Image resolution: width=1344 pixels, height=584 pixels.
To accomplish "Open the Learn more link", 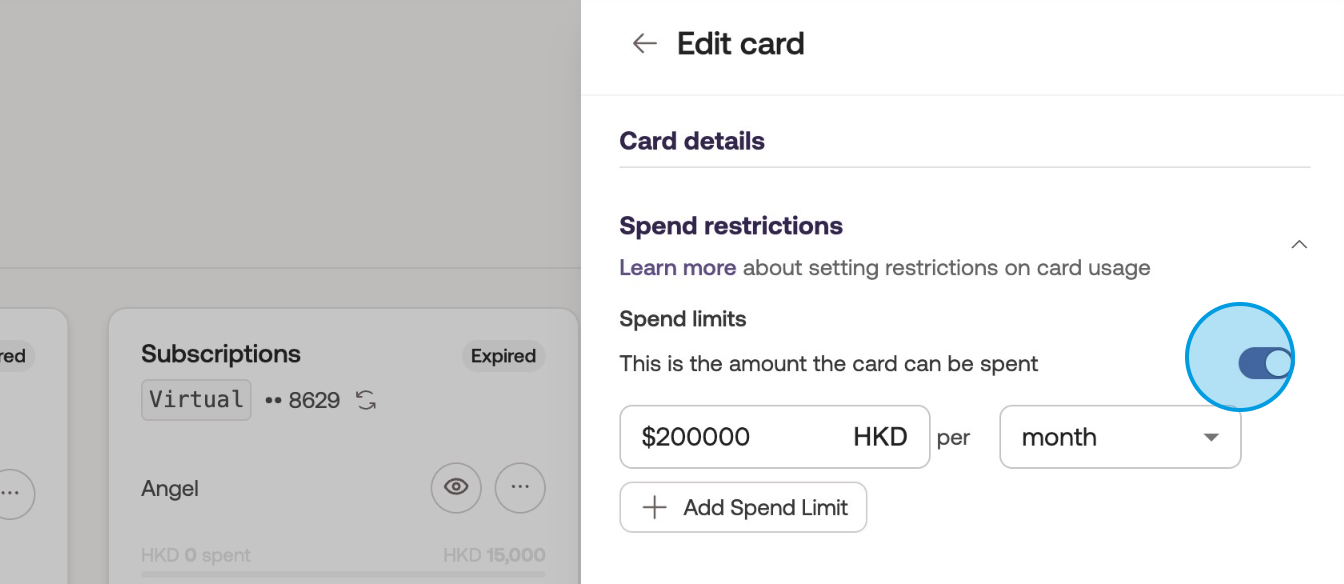I will click(677, 268).
